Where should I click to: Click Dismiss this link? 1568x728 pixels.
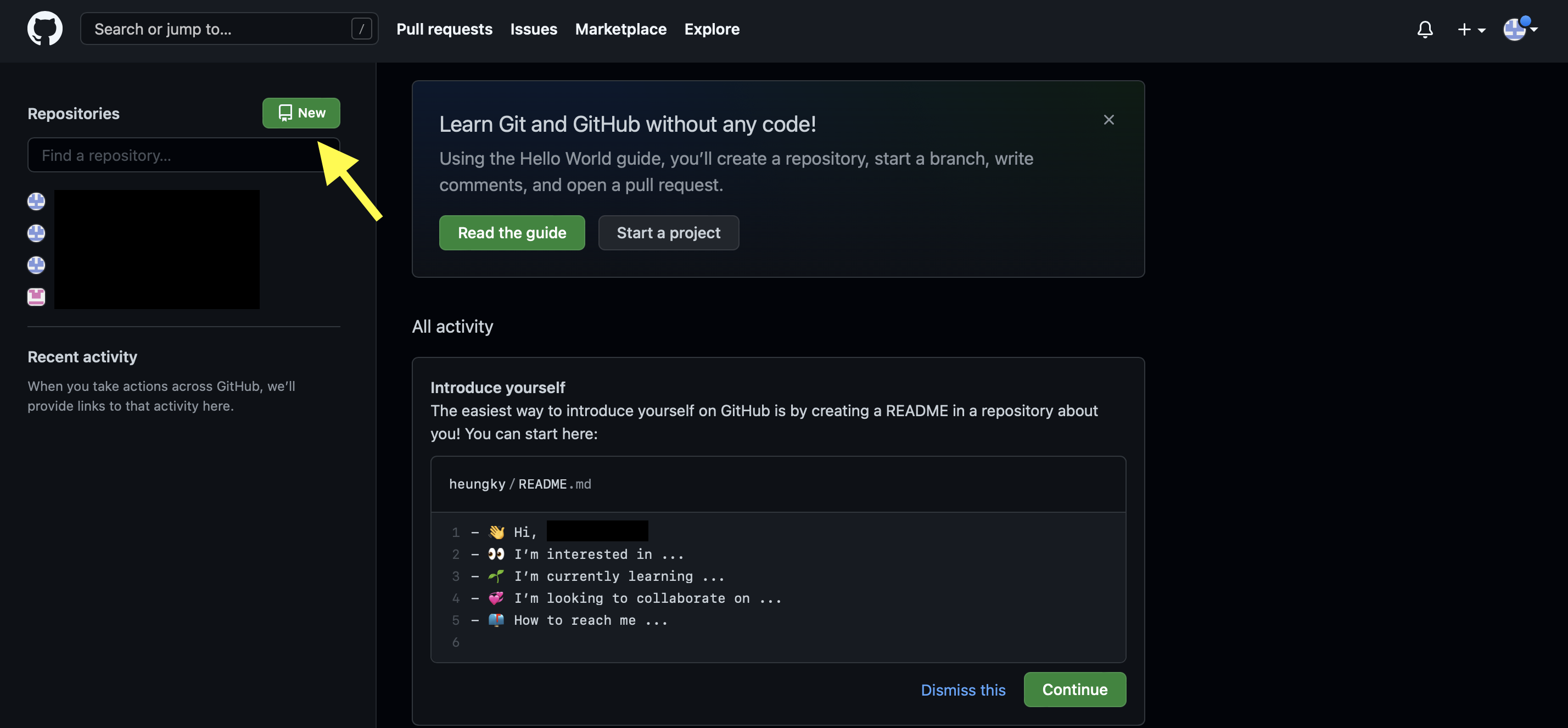963,690
